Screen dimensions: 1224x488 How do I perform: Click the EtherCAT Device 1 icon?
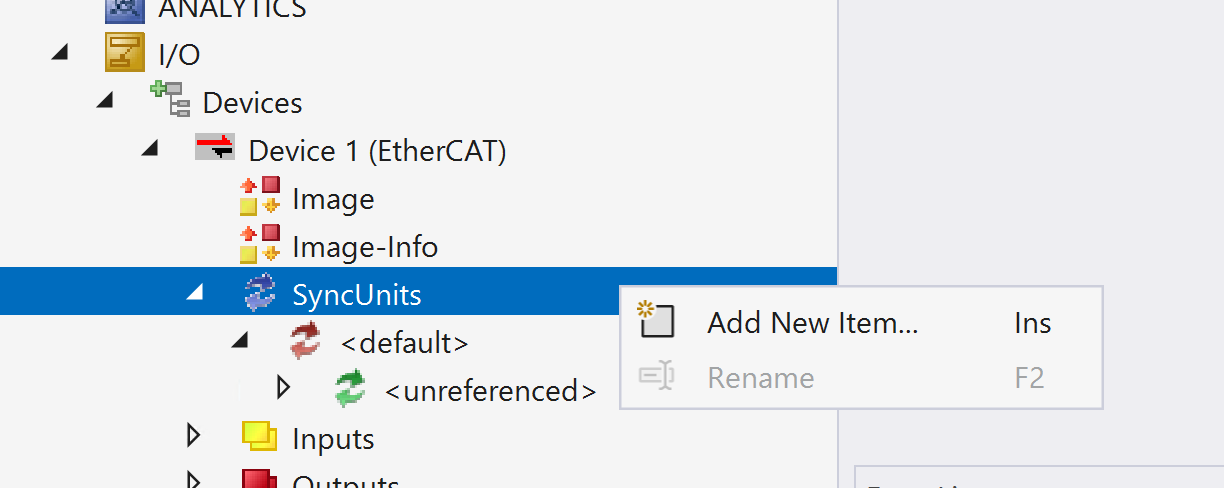click(x=215, y=148)
